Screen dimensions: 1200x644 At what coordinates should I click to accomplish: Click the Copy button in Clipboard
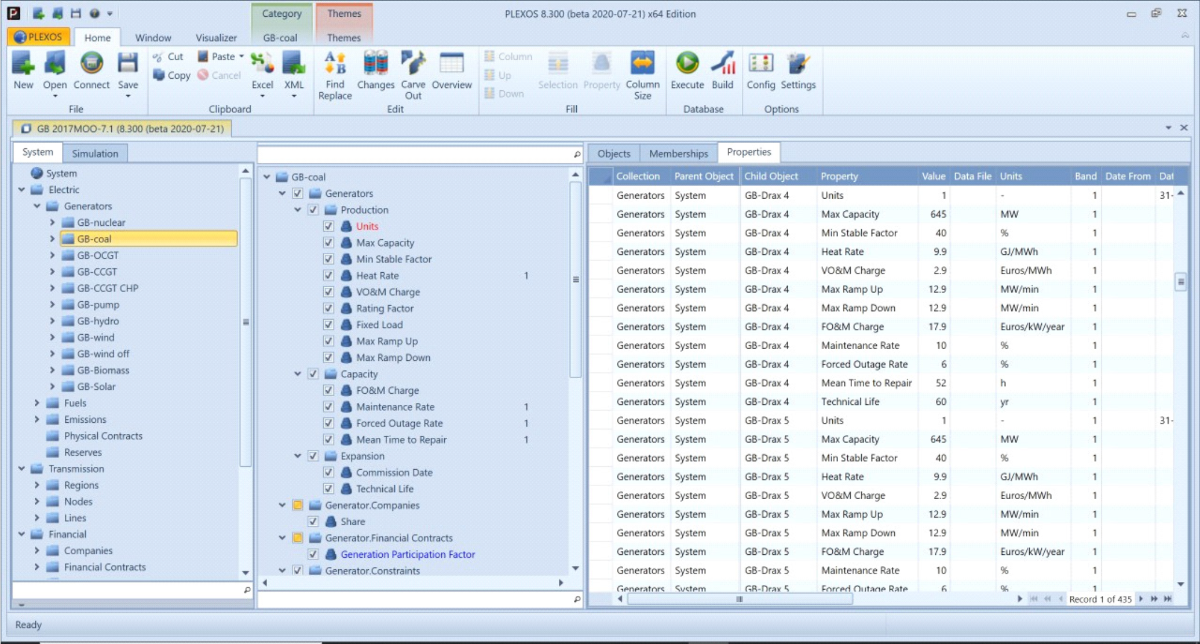click(x=171, y=75)
